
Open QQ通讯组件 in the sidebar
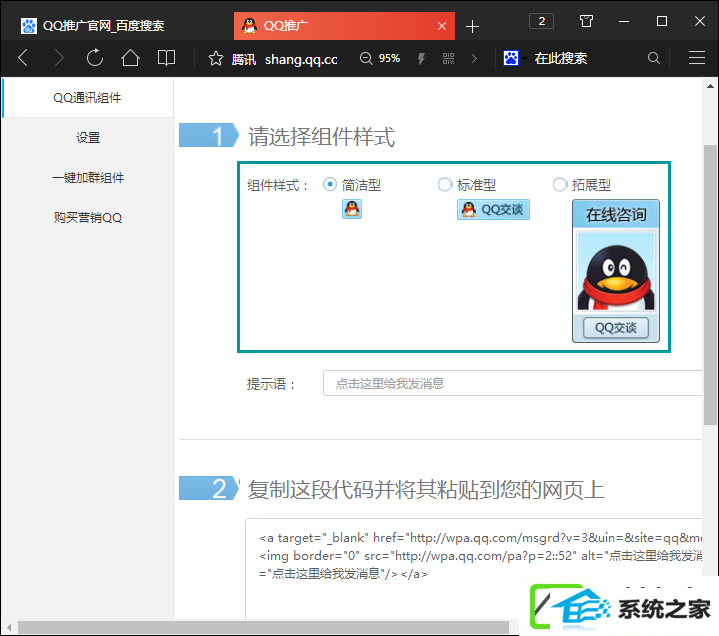click(x=87, y=98)
